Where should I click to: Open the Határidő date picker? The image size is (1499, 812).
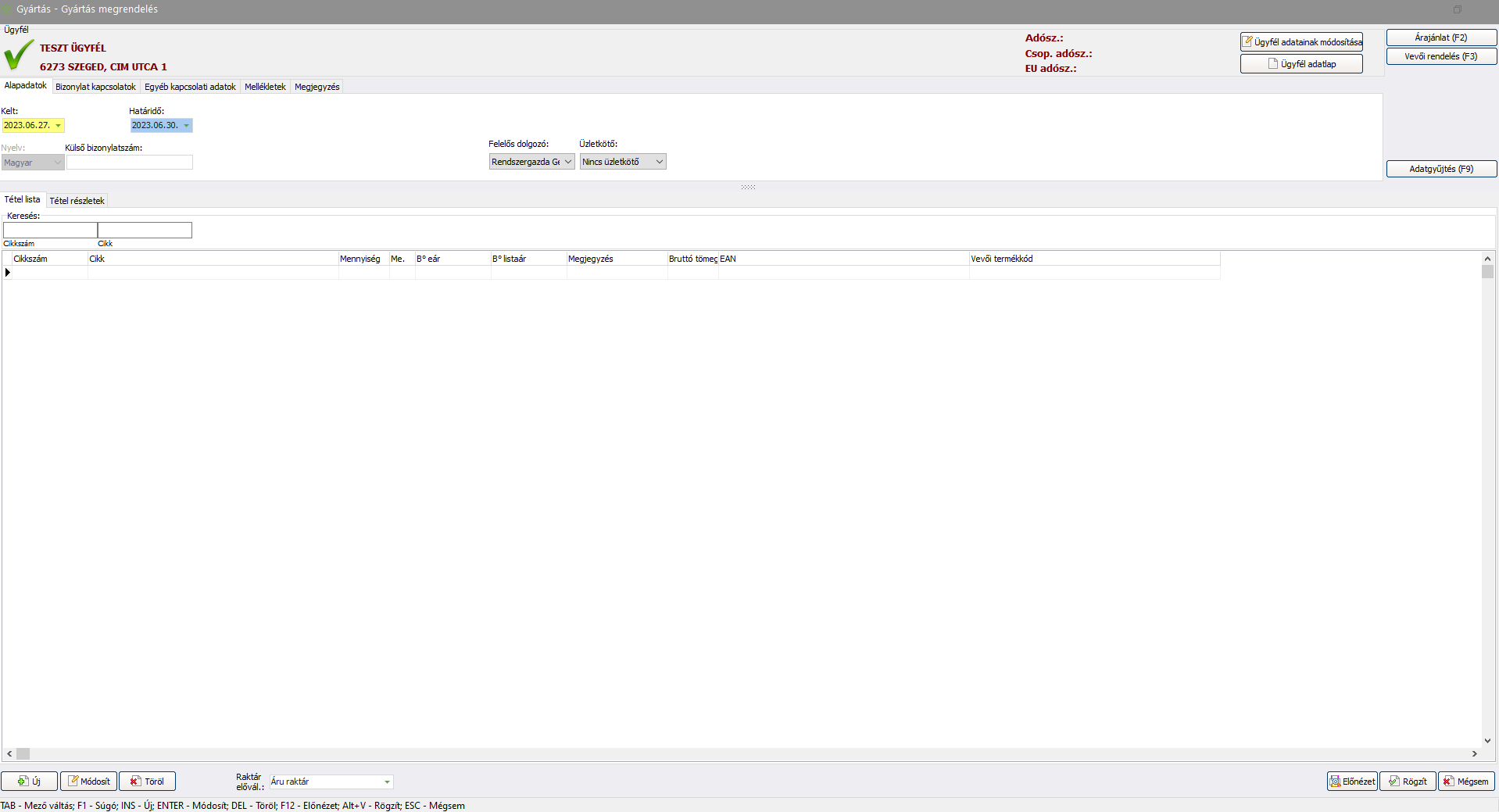coord(186,126)
